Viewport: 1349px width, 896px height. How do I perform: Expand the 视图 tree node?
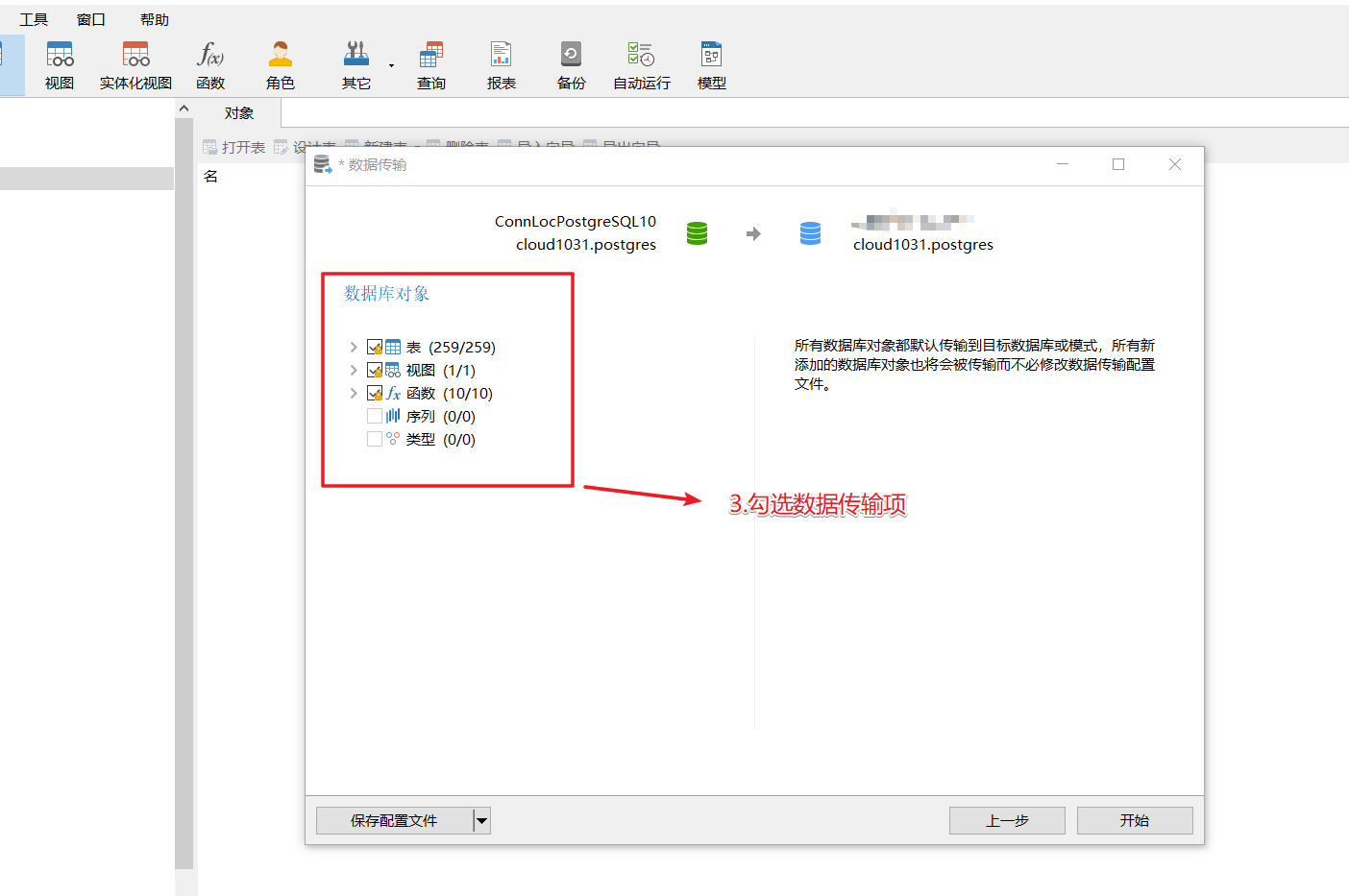[x=354, y=371]
